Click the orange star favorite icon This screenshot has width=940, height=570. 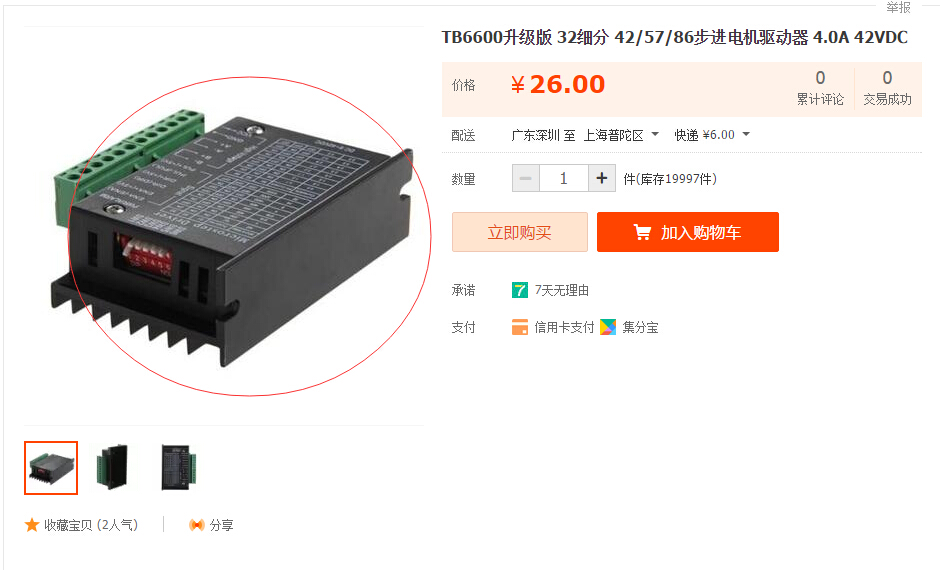[32, 525]
